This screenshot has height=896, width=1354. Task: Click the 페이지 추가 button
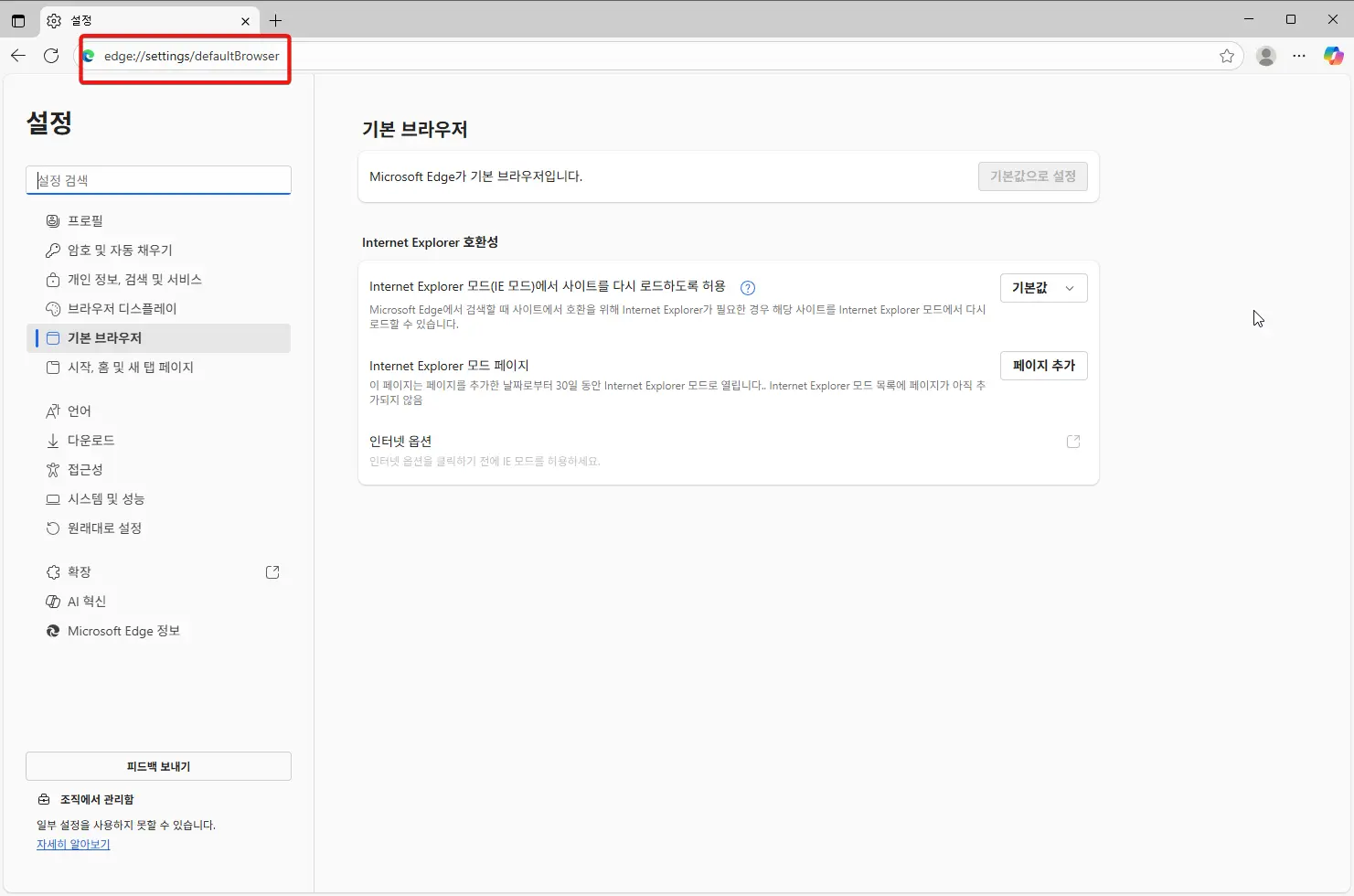coord(1043,366)
